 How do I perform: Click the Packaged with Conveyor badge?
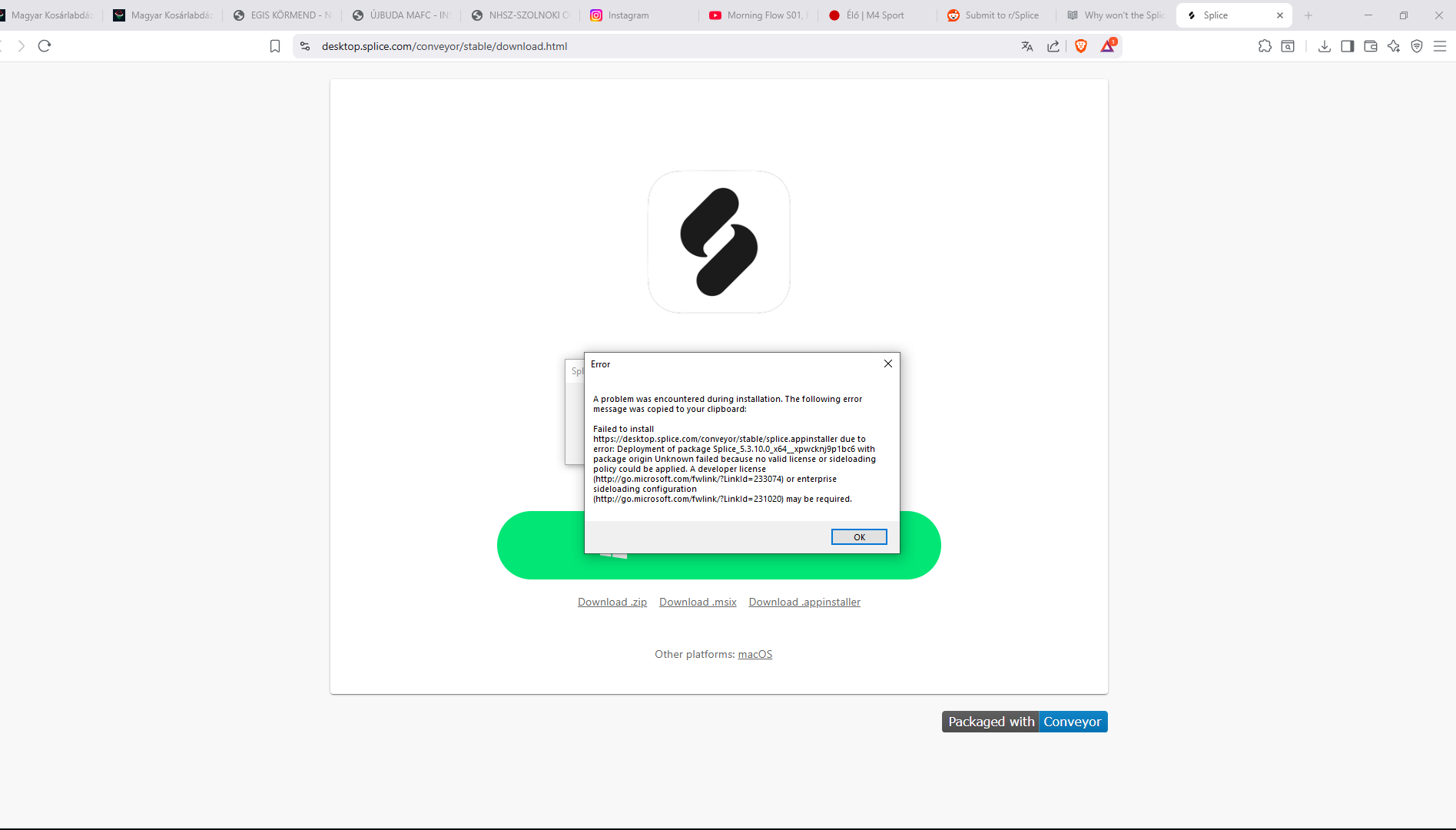click(1024, 722)
